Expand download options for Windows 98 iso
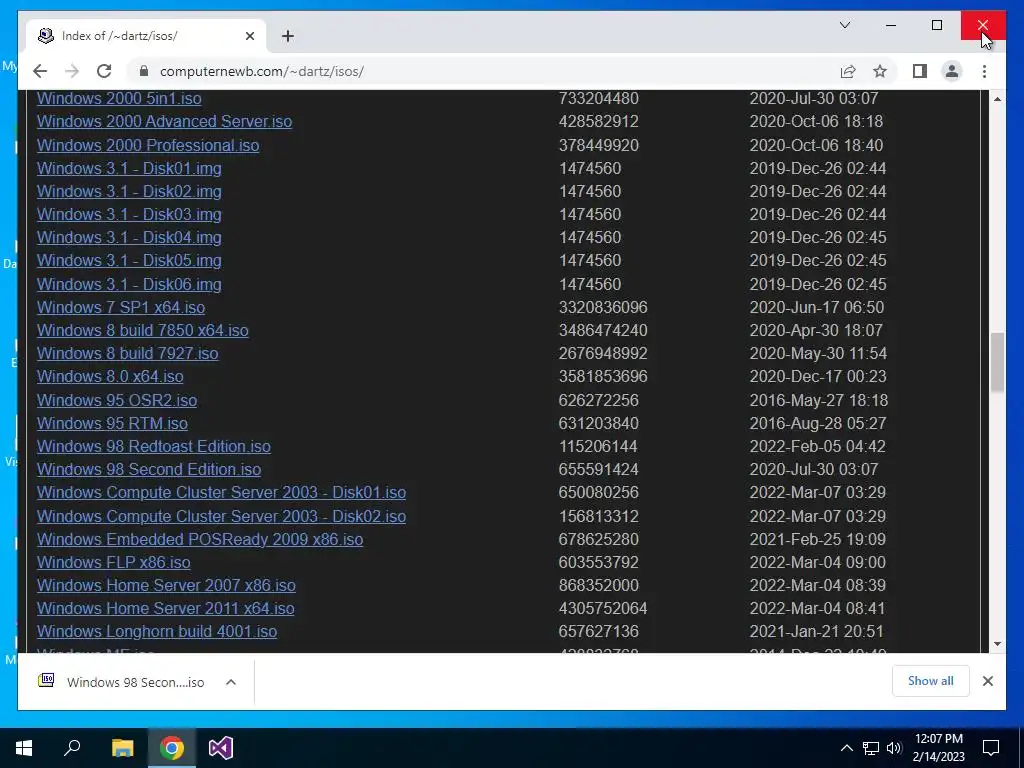 [x=231, y=682]
